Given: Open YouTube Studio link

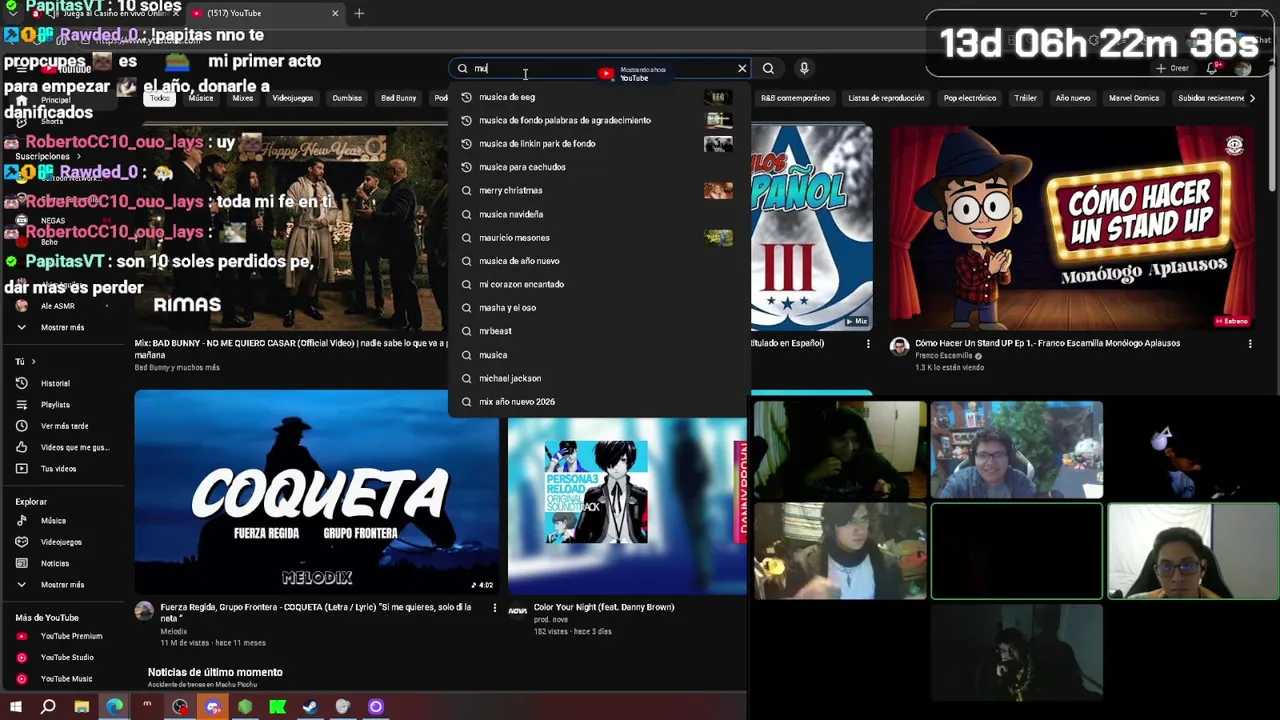Looking at the screenshot, I should [65, 657].
